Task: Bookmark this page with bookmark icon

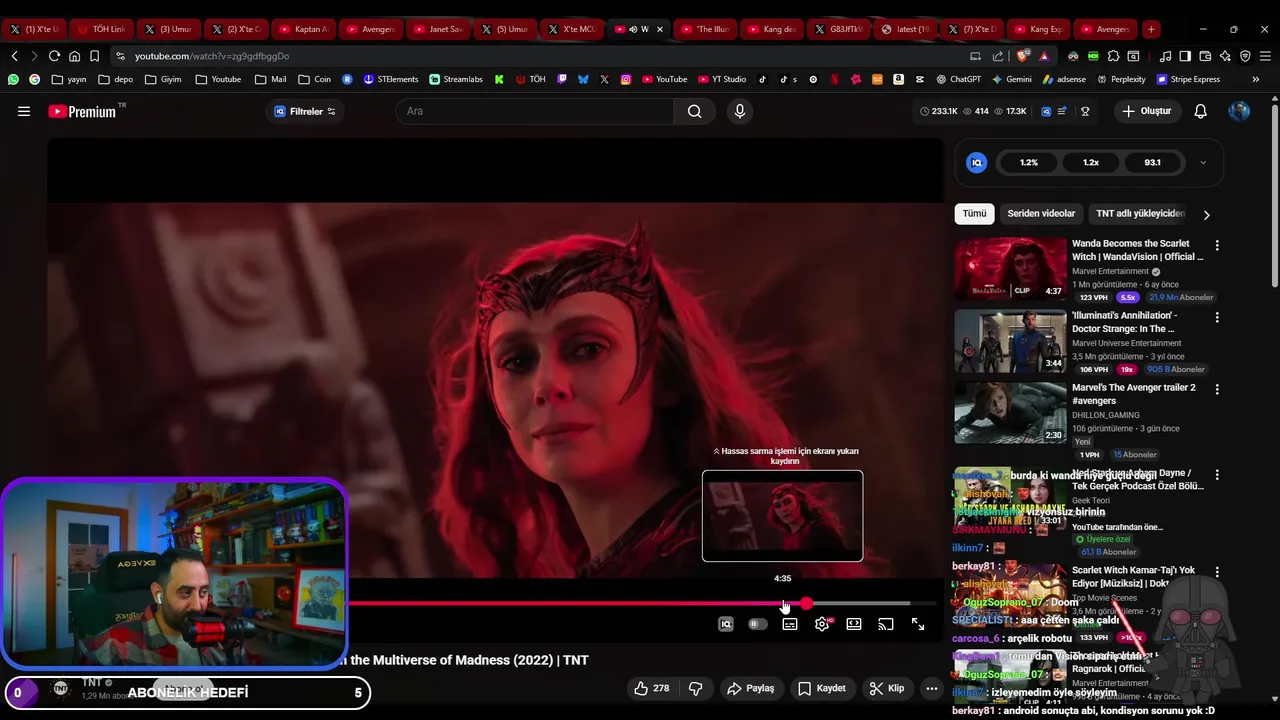Action: click(94, 56)
